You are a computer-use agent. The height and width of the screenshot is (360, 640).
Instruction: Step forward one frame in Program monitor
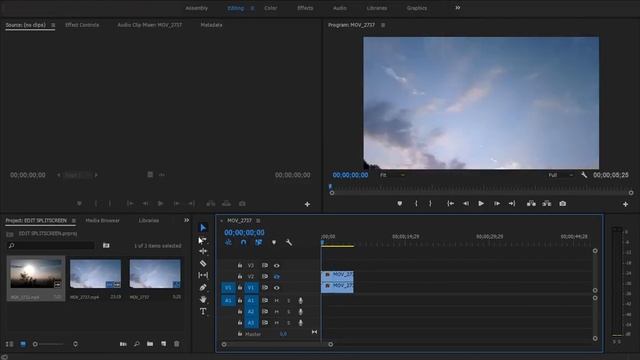pyautogui.click(x=497, y=203)
